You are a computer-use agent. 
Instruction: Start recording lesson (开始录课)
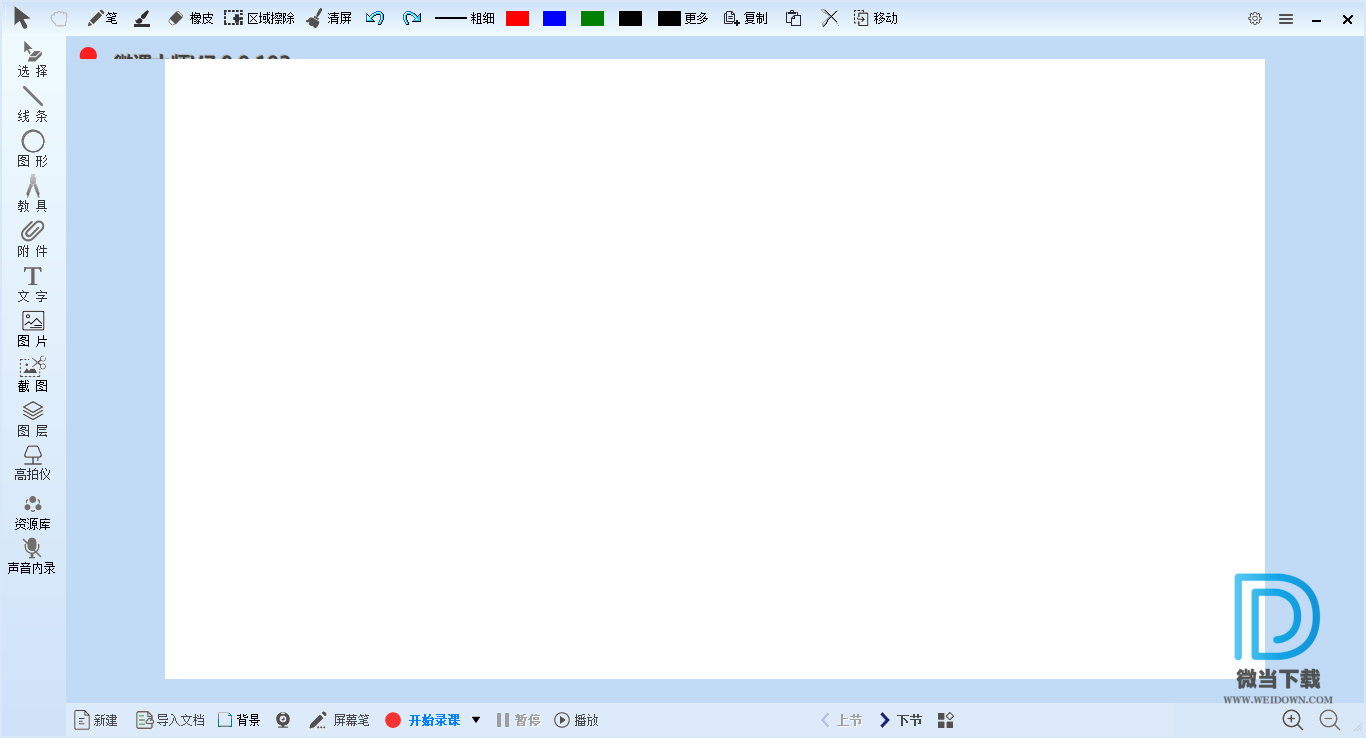(423, 720)
